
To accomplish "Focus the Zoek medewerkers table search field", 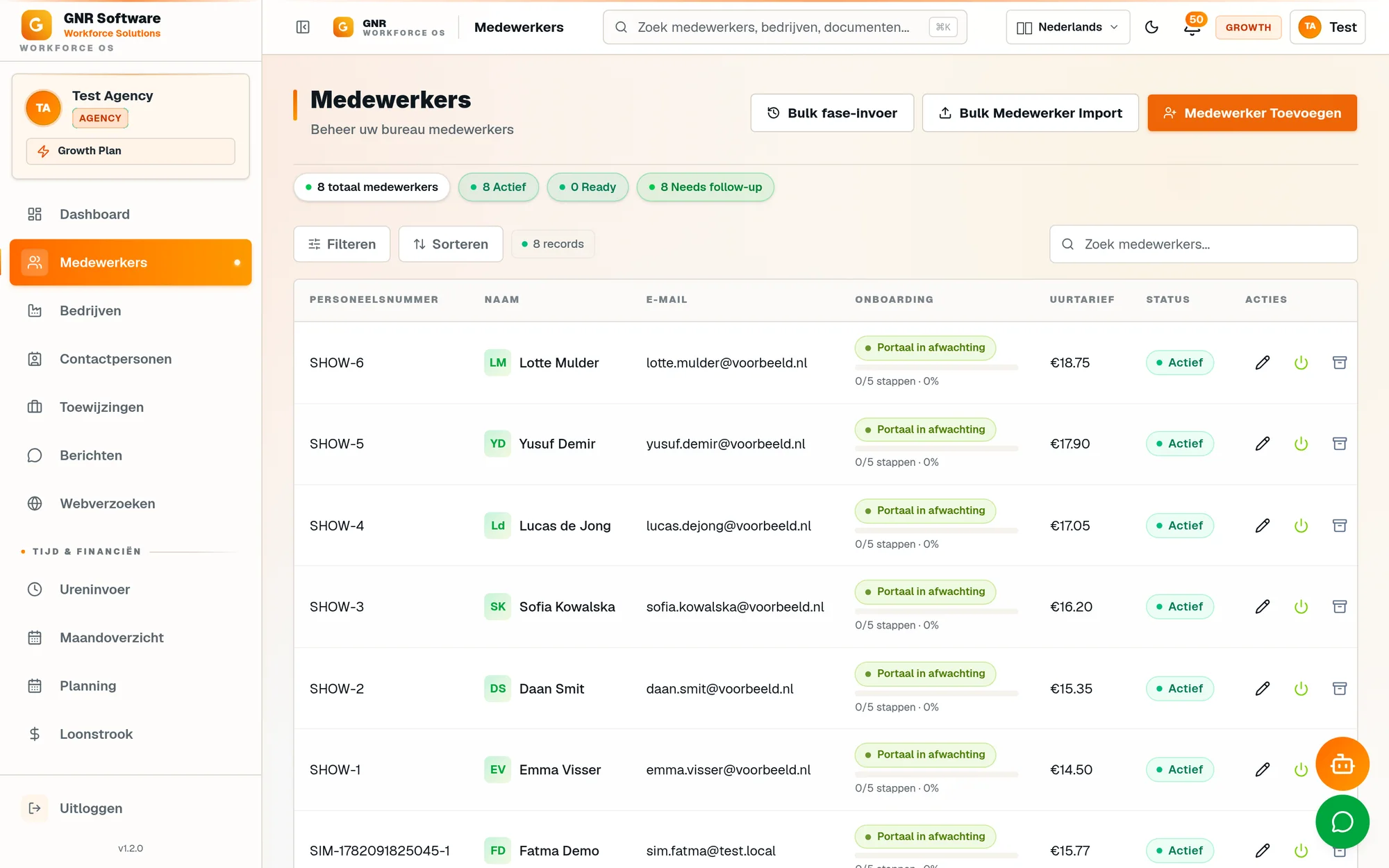I will [x=1204, y=244].
